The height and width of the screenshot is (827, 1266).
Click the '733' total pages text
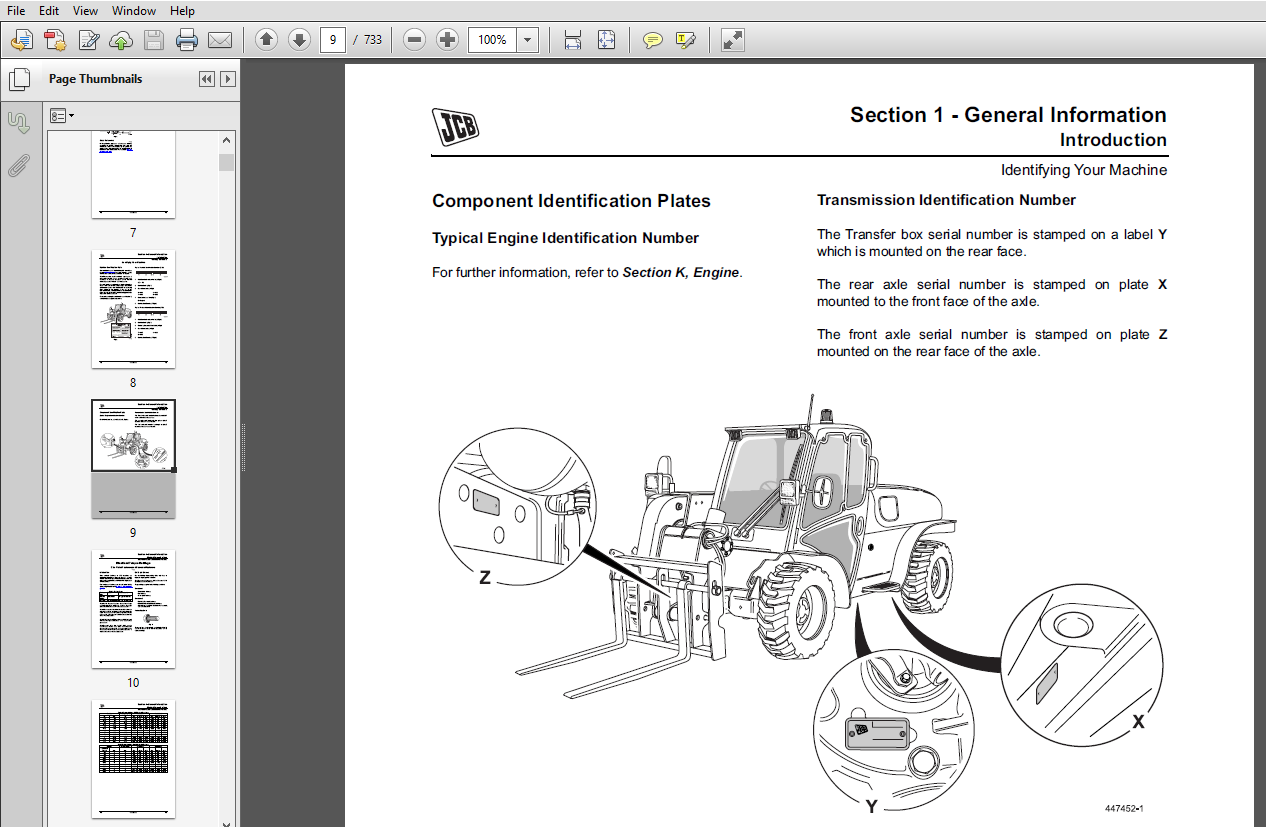372,40
